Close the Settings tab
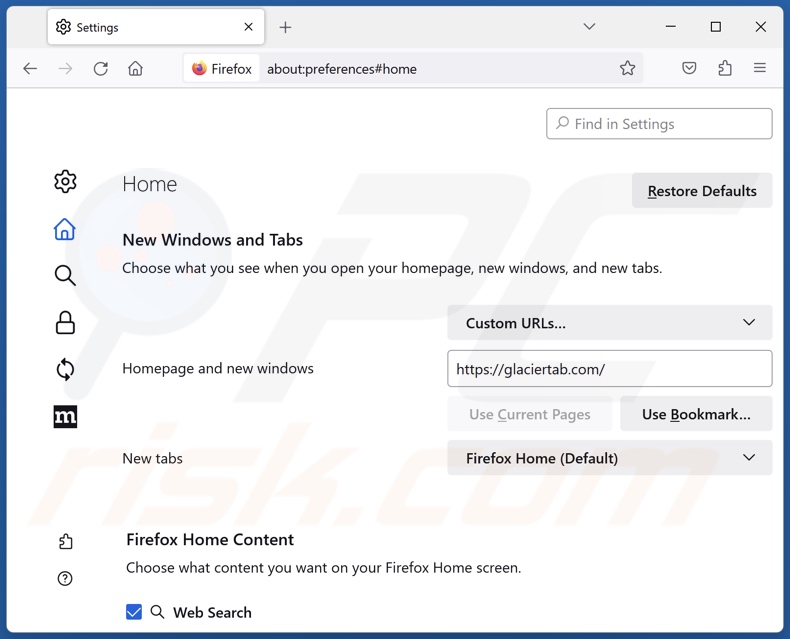The height and width of the screenshot is (639, 790). (248, 27)
